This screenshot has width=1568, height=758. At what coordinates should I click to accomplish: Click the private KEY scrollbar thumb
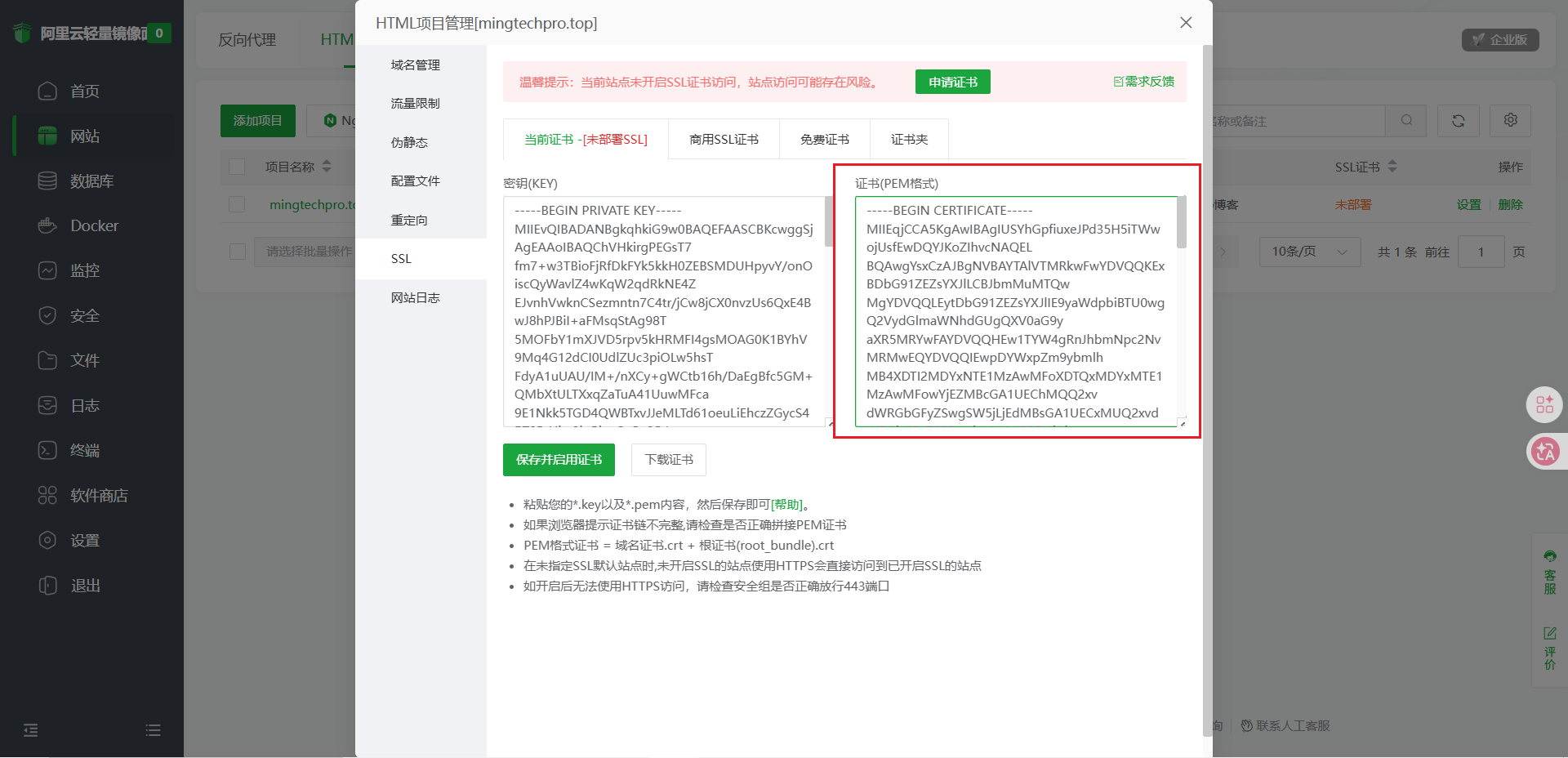829,221
